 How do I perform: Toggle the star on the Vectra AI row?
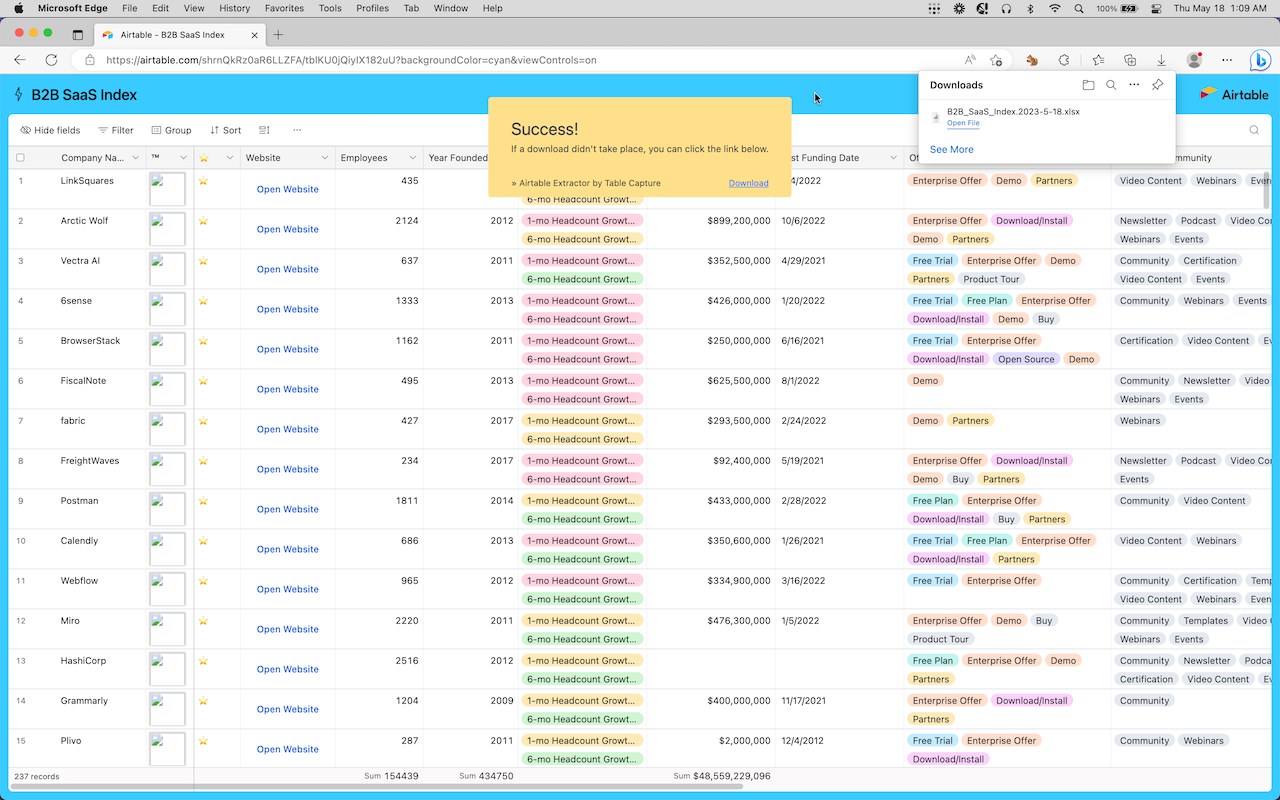[203, 261]
